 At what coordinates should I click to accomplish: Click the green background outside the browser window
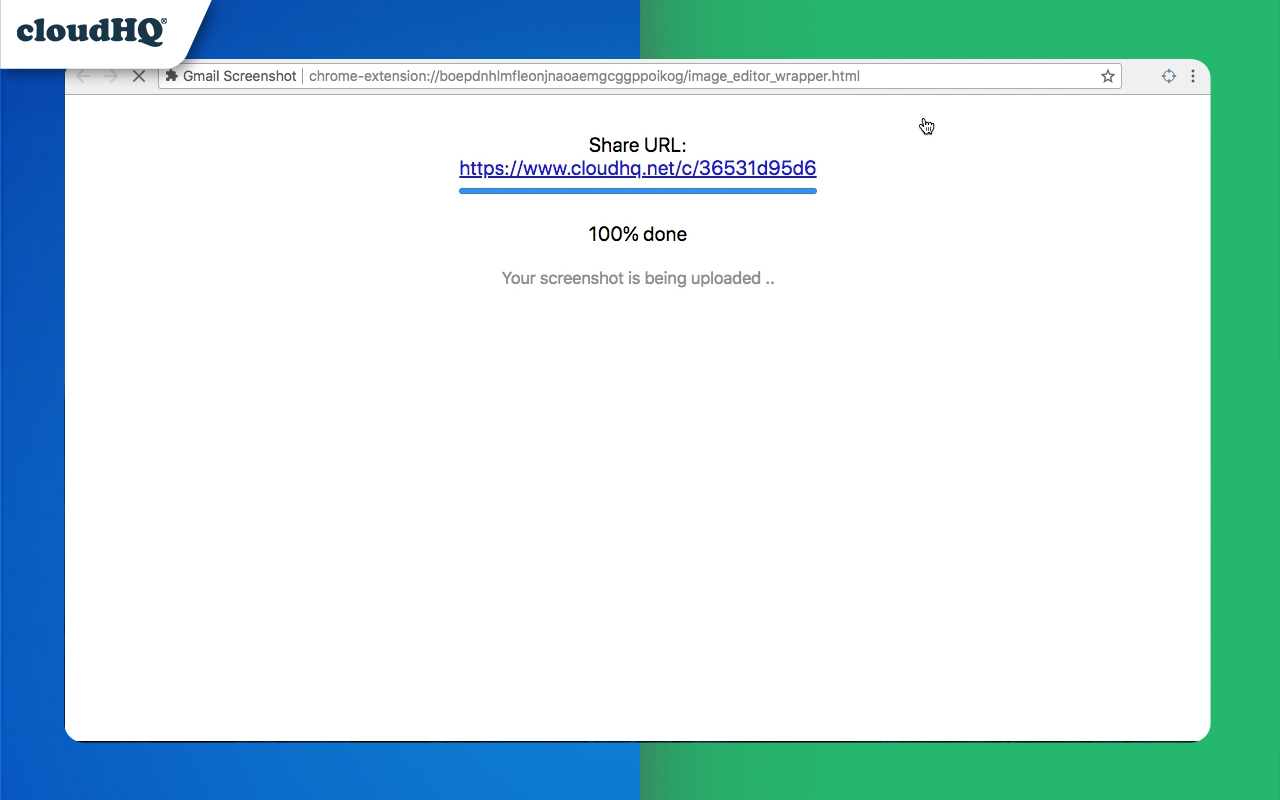[x=1245, y=400]
